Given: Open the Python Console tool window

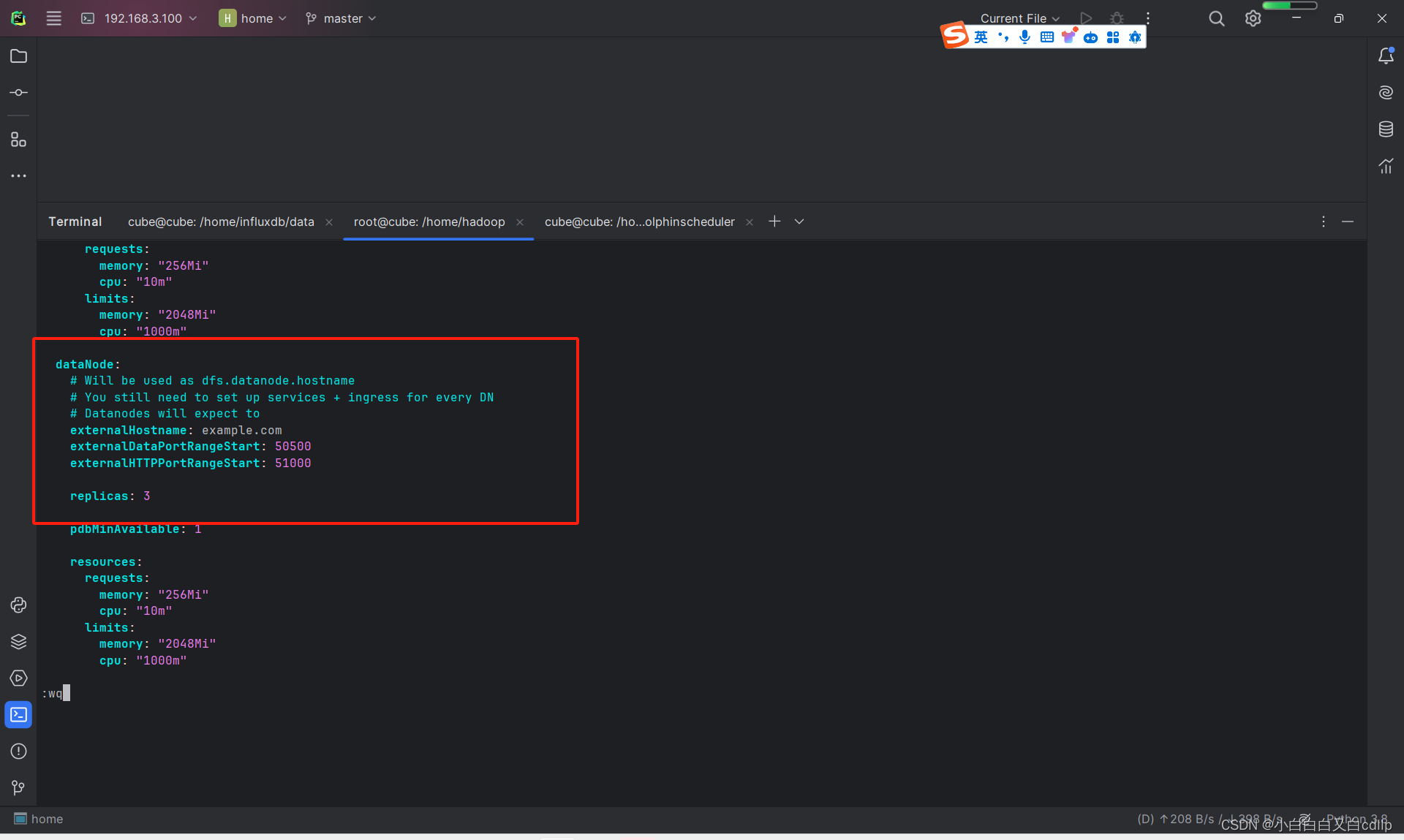Looking at the screenshot, I should [x=18, y=605].
